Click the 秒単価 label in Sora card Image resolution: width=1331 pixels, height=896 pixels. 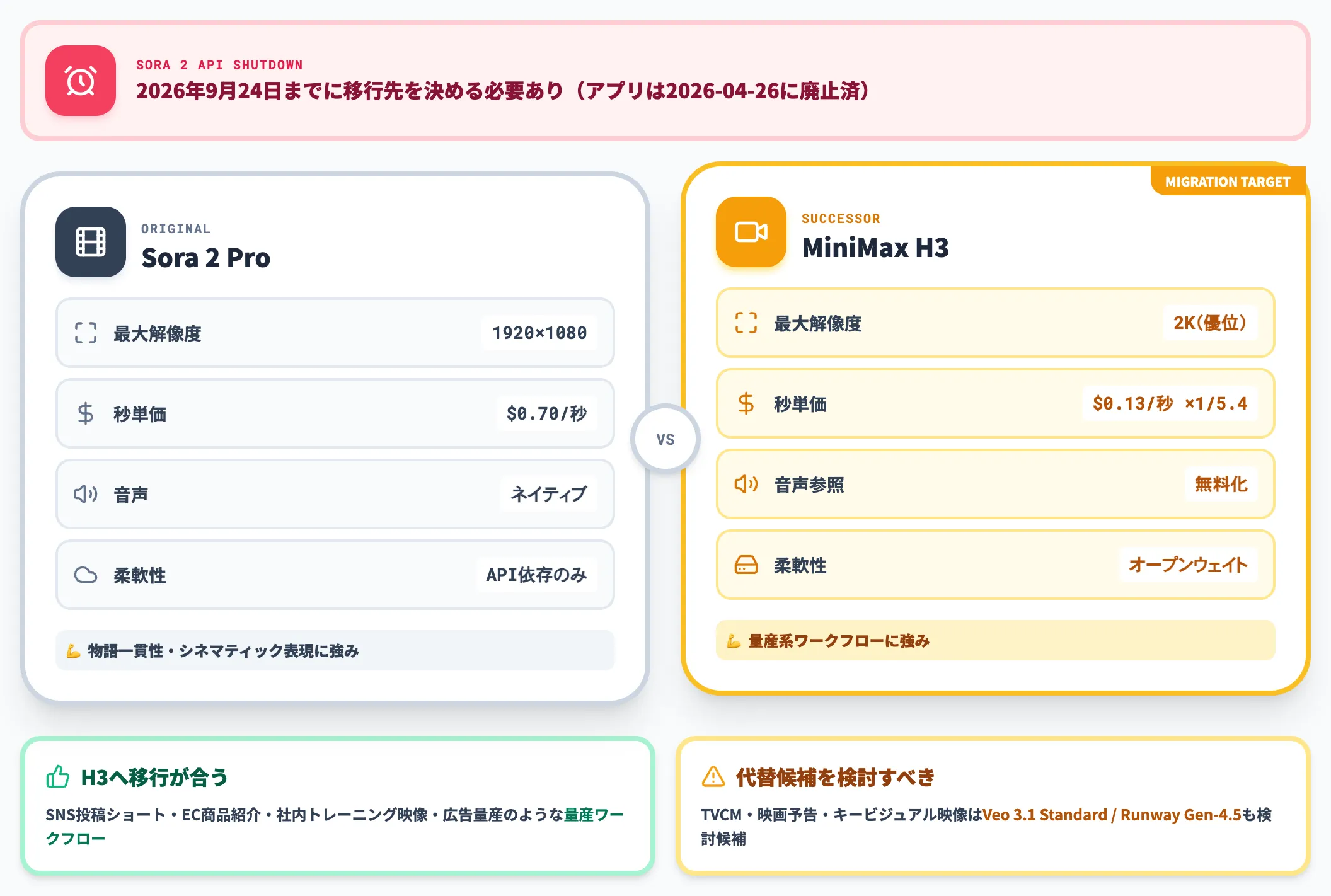pos(140,414)
